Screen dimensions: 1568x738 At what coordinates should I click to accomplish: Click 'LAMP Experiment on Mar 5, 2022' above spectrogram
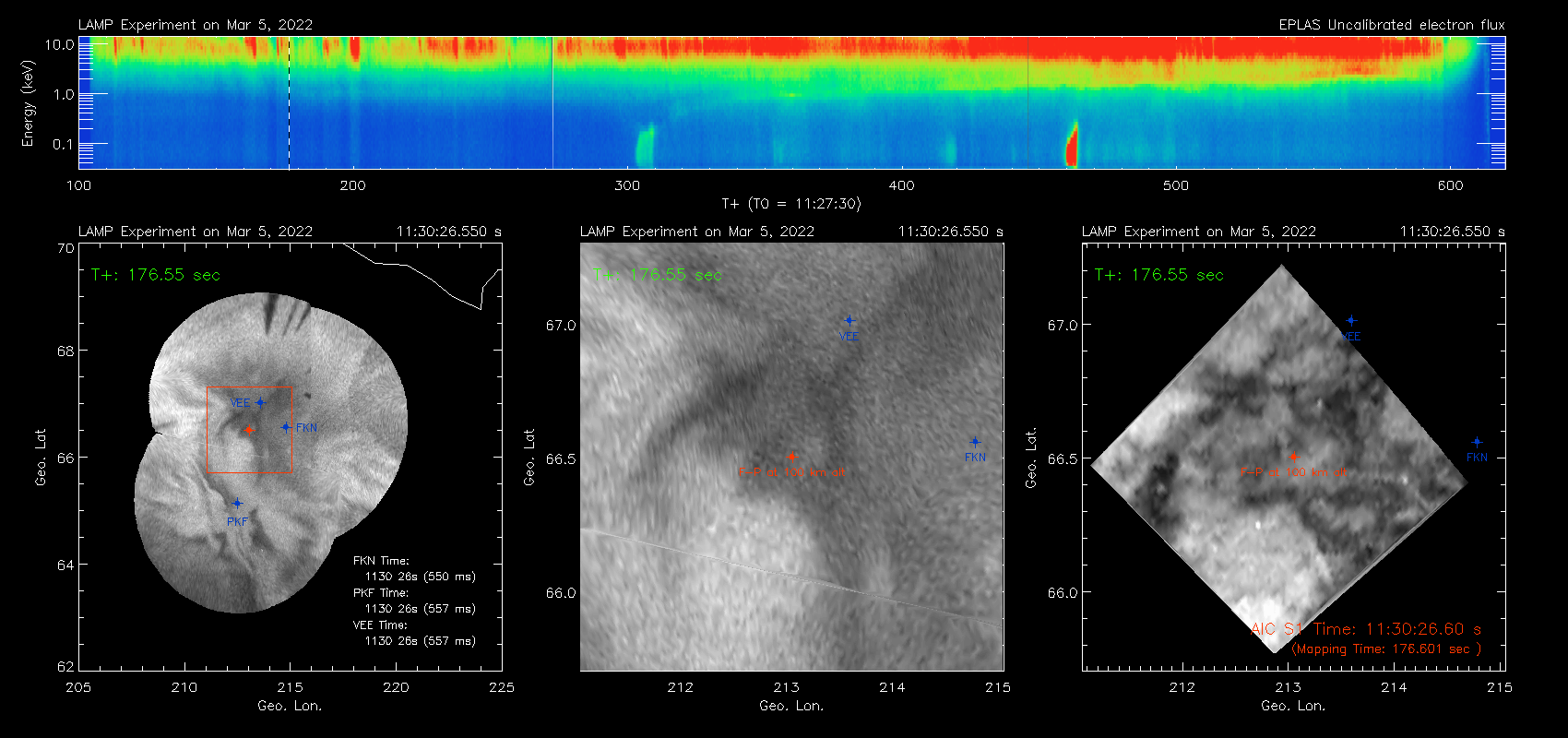coord(196,25)
